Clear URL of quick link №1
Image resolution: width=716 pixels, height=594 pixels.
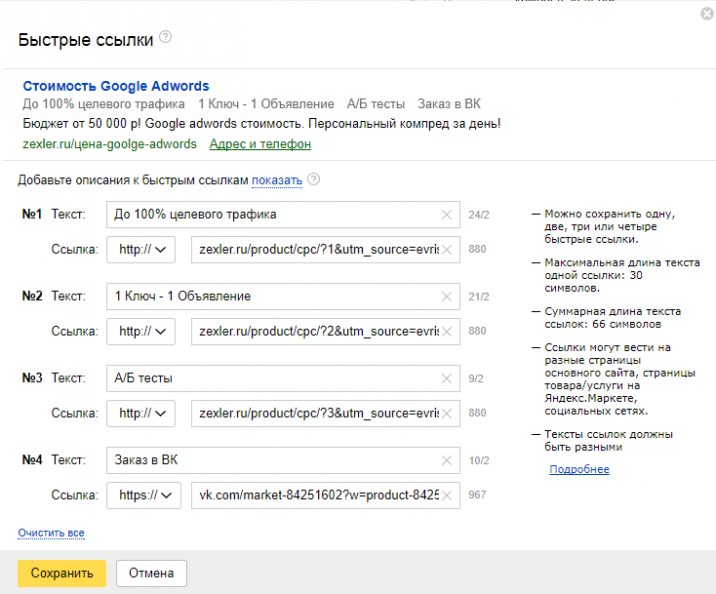(x=447, y=250)
